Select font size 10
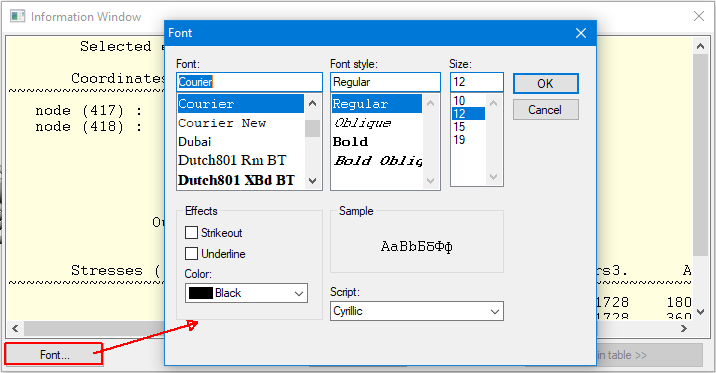The image size is (716, 373). [468, 100]
